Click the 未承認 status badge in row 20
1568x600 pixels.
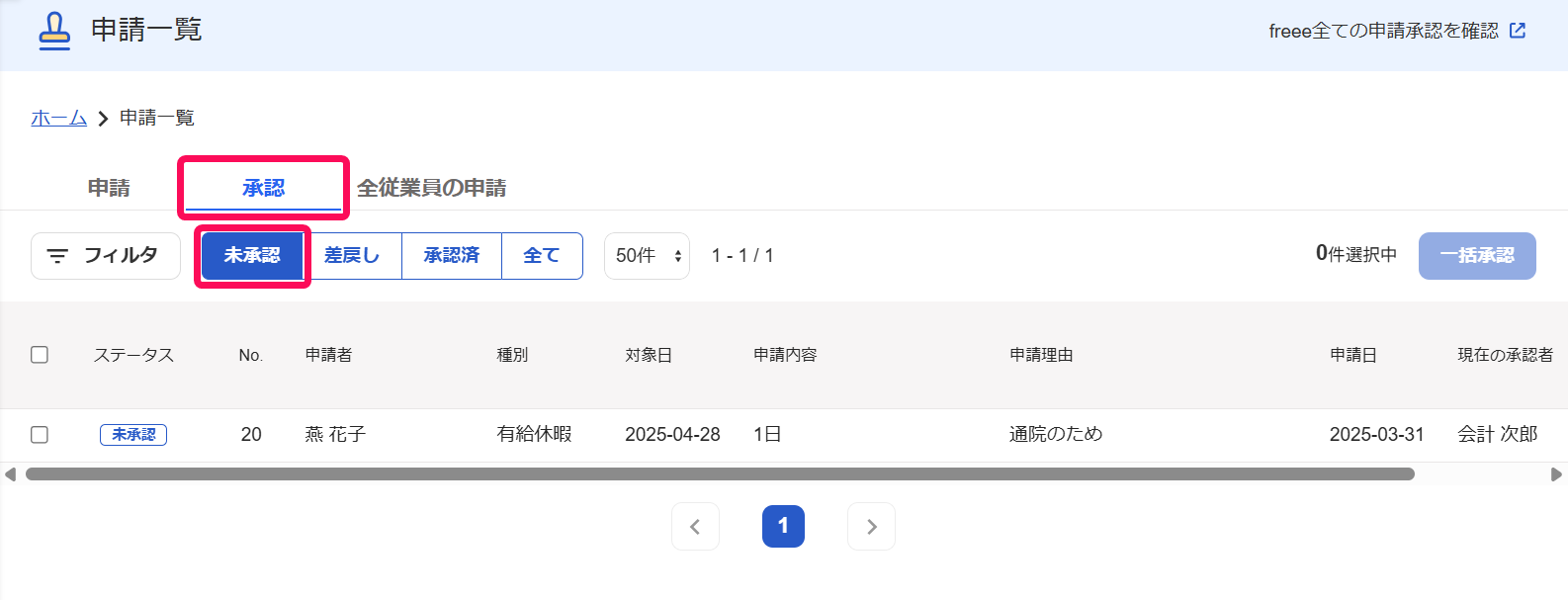pyautogui.click(x=133, y=435)
